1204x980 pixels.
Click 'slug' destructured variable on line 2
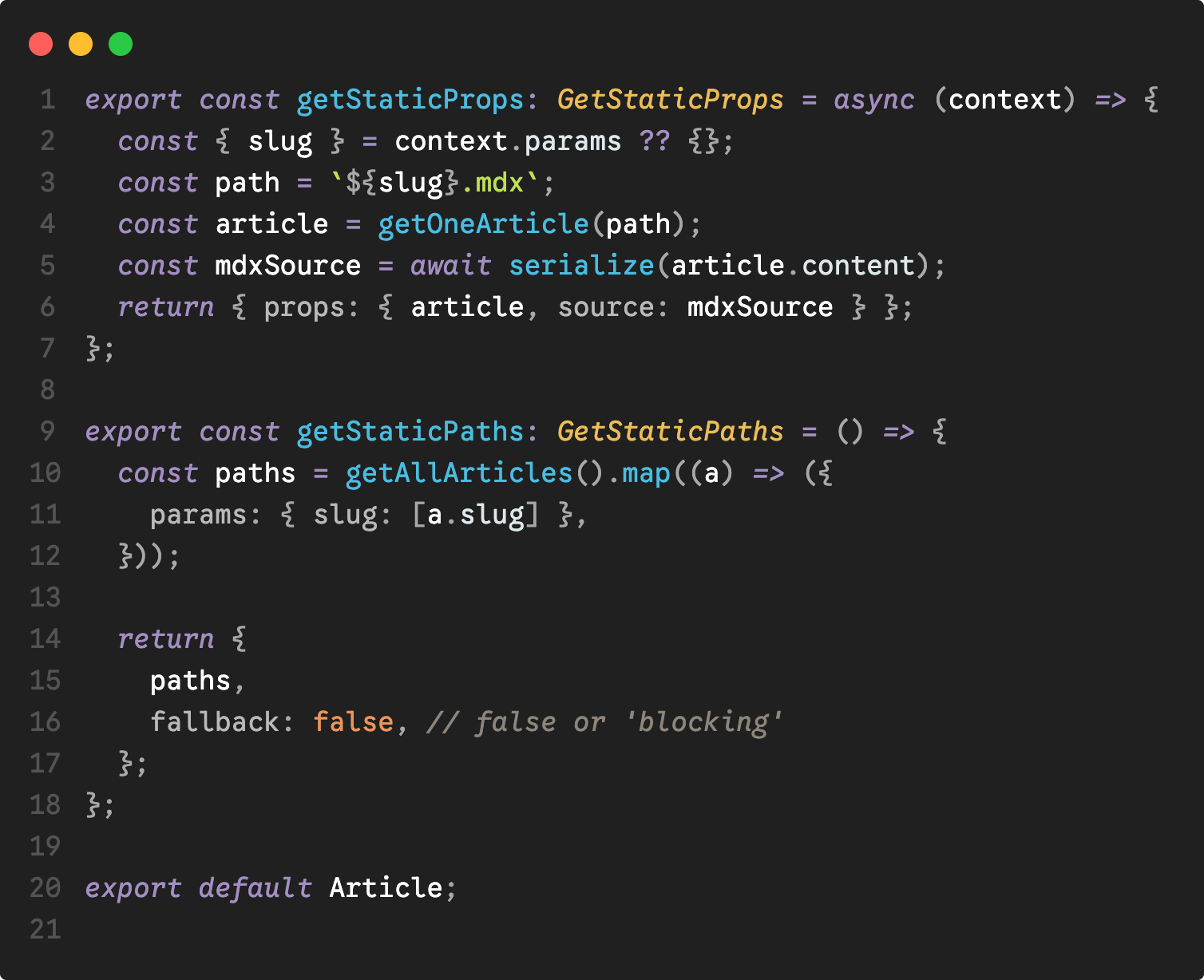coord(280,141)
